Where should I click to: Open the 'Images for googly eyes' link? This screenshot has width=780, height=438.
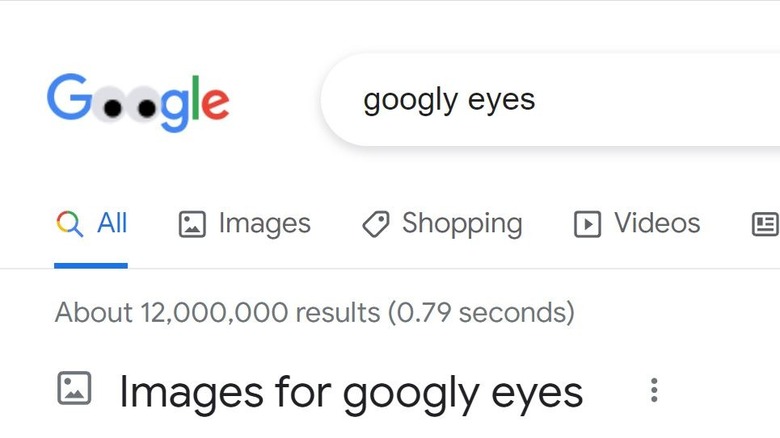(x=350, y=391)
